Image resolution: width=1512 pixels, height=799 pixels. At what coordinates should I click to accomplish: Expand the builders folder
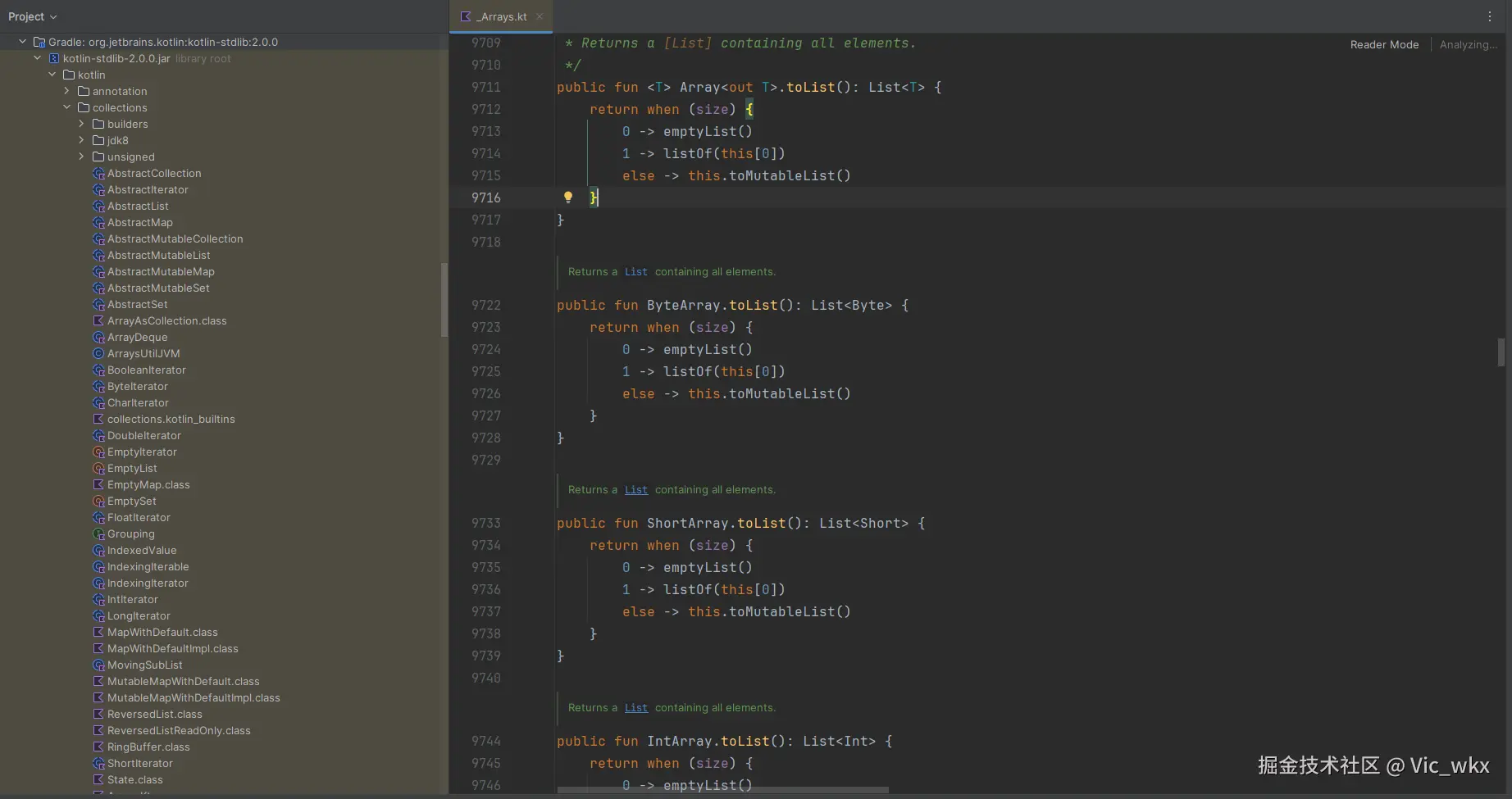click(81, 124)
